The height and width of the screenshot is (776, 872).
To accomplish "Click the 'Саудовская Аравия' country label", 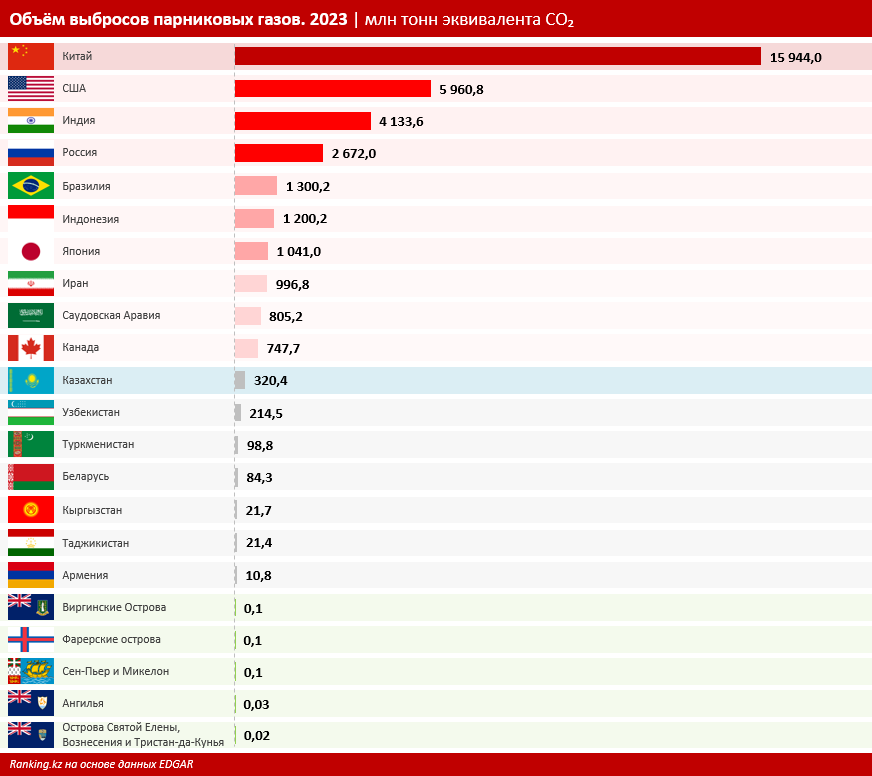I will pyautogui.click(x=111, y=315).
